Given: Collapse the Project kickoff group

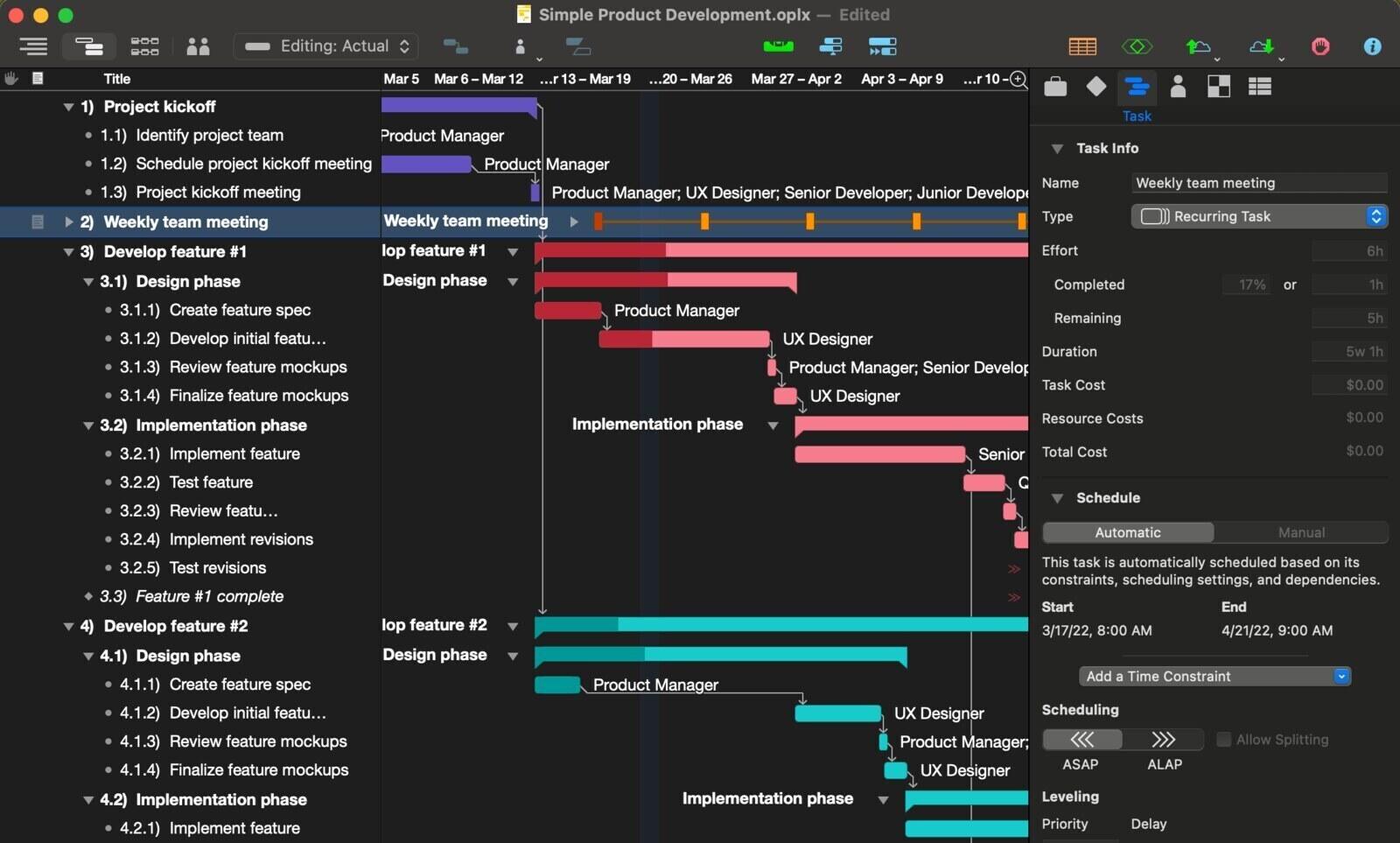Looking at the screenshot, I should (68, 107).
